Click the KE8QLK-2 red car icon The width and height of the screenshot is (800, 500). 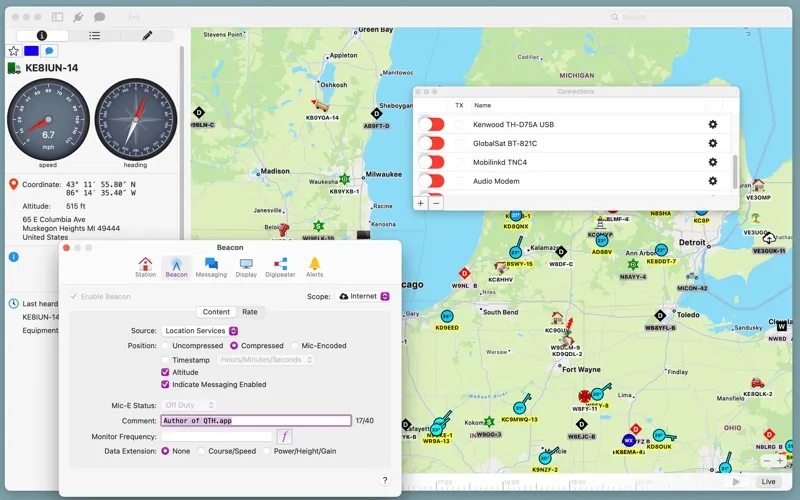point(757,383)
